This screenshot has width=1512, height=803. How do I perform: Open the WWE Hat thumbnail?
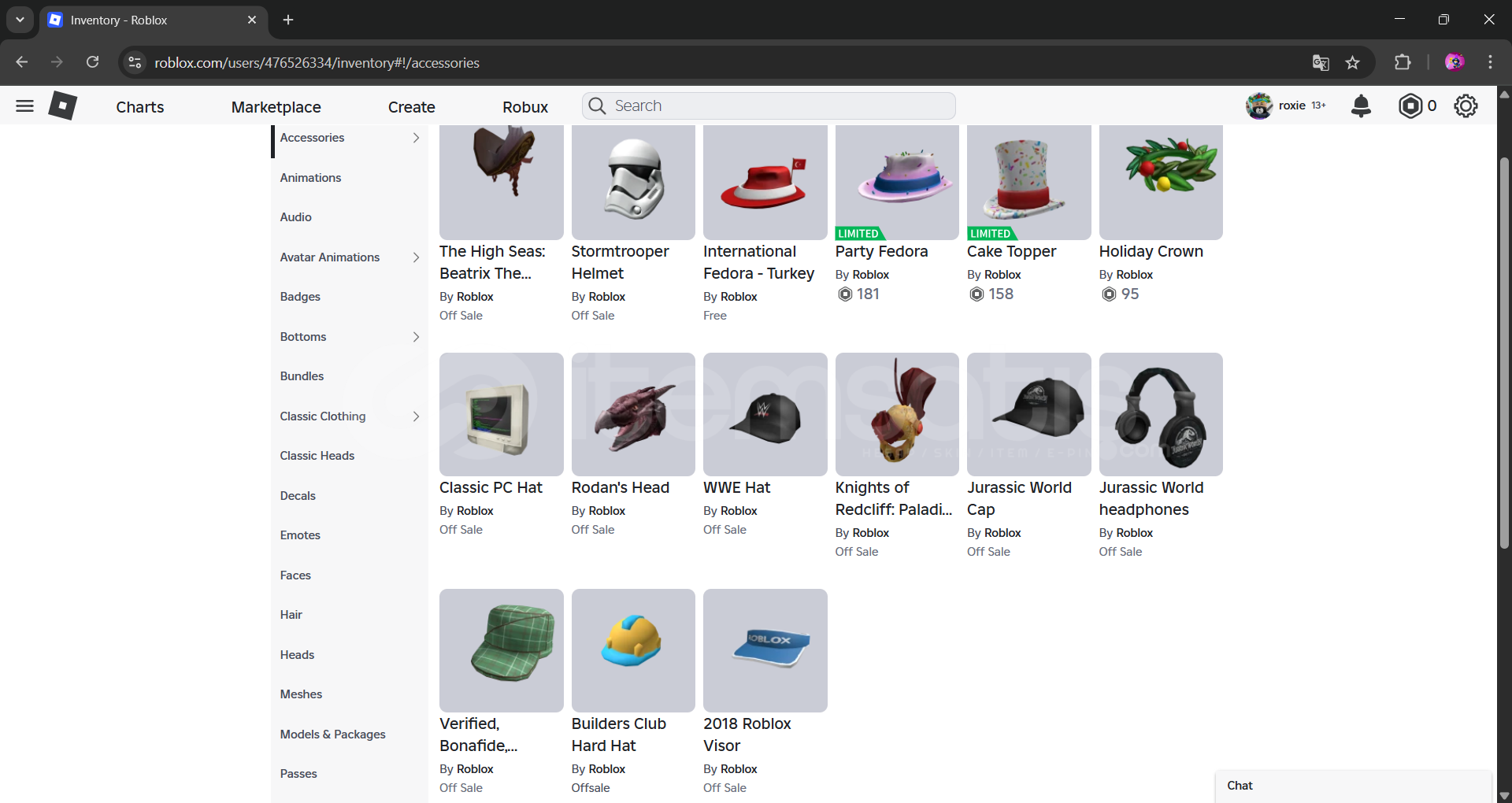coord(765,414)
